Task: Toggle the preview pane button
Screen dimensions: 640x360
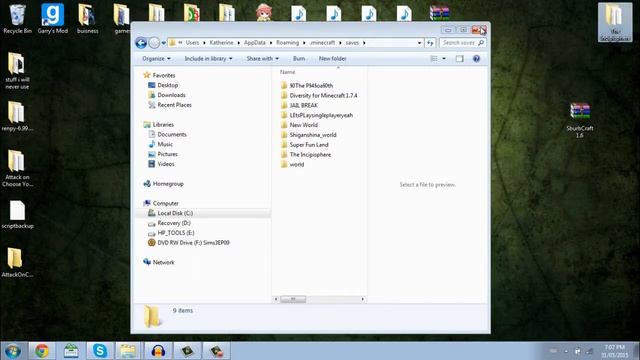Action: click(x=460, y=59)
